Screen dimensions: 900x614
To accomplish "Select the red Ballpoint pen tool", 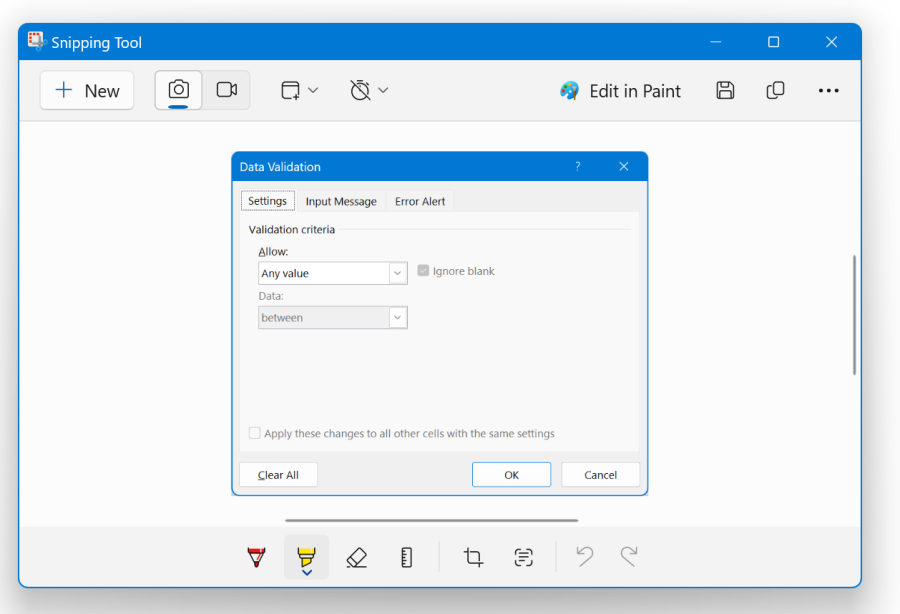I will [x=256, y=557].
